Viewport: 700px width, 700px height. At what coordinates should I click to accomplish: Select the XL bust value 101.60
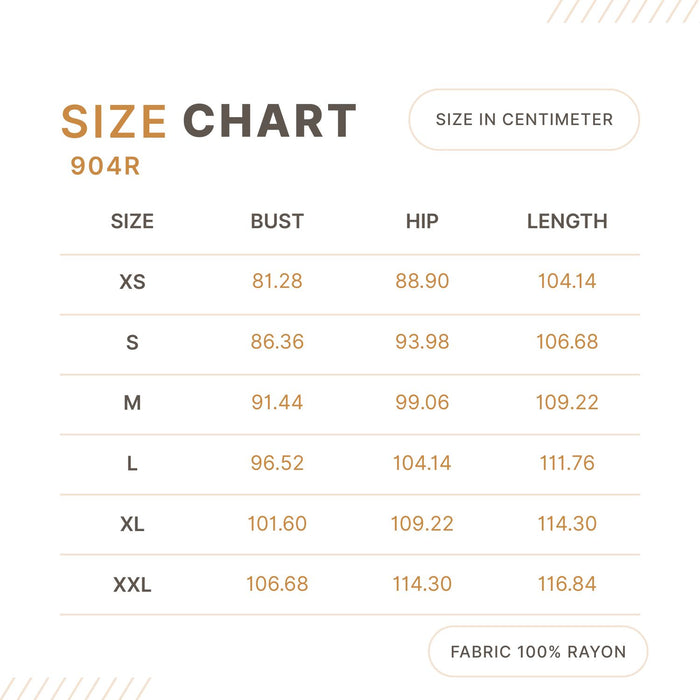[x=277, y=524]
